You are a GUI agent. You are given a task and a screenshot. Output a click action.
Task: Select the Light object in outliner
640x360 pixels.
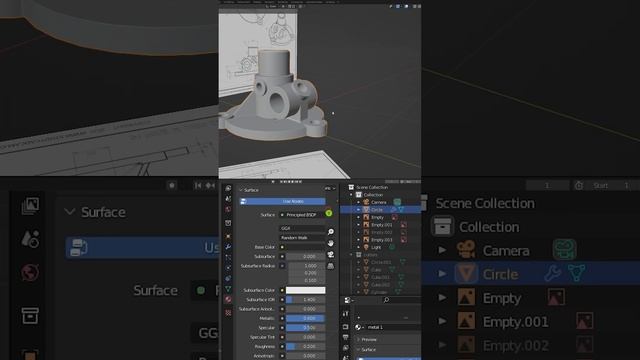pos(376,247)
